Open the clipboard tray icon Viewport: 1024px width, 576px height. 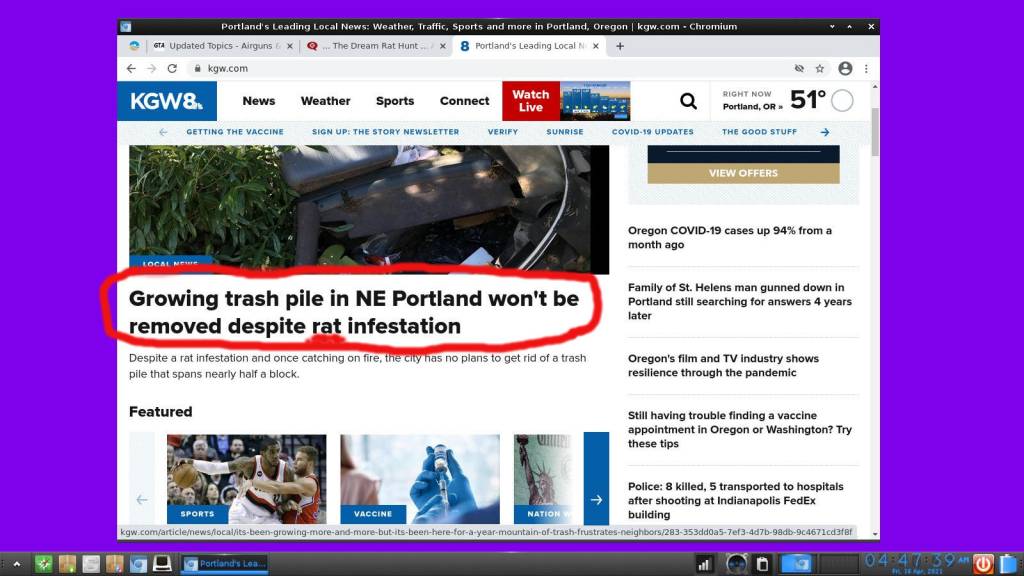(x=762, y=564)
